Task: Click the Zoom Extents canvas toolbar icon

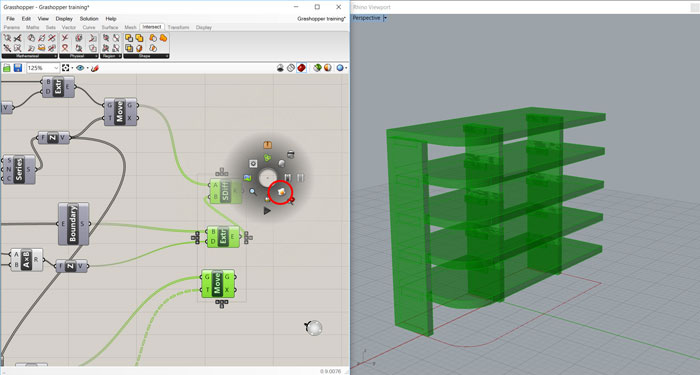Action: 66,68
